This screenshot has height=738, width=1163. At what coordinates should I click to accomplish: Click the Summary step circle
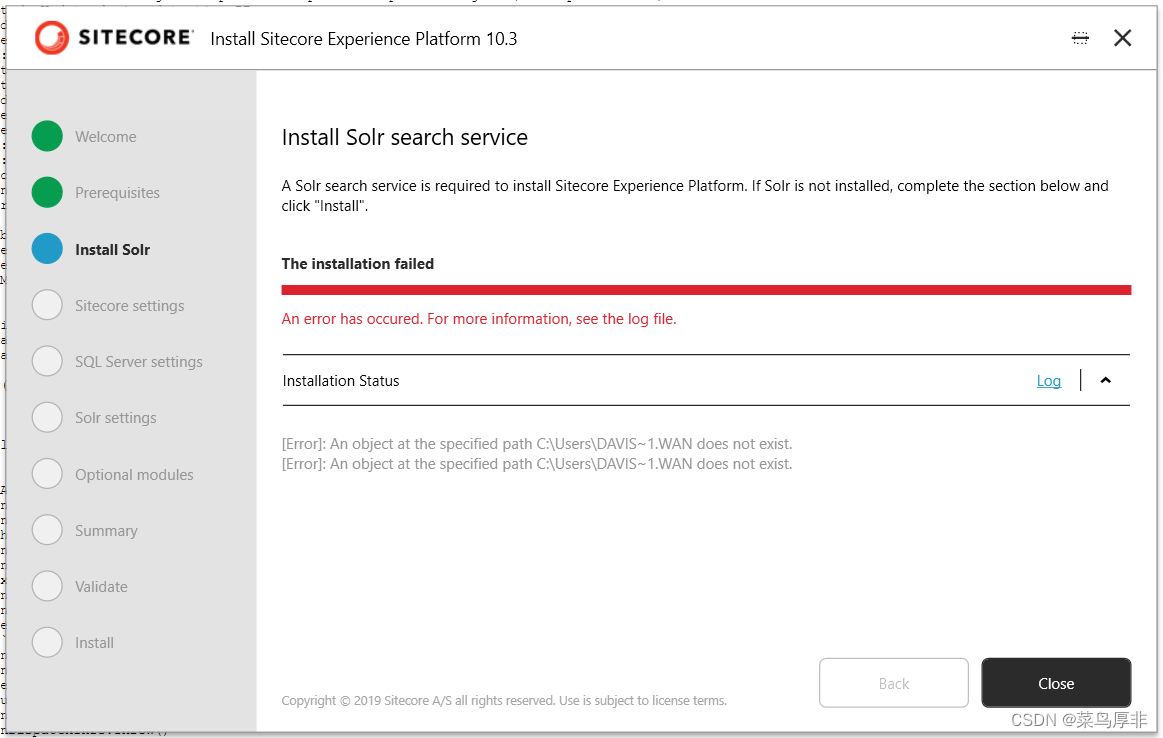click(x=47, y=530)
